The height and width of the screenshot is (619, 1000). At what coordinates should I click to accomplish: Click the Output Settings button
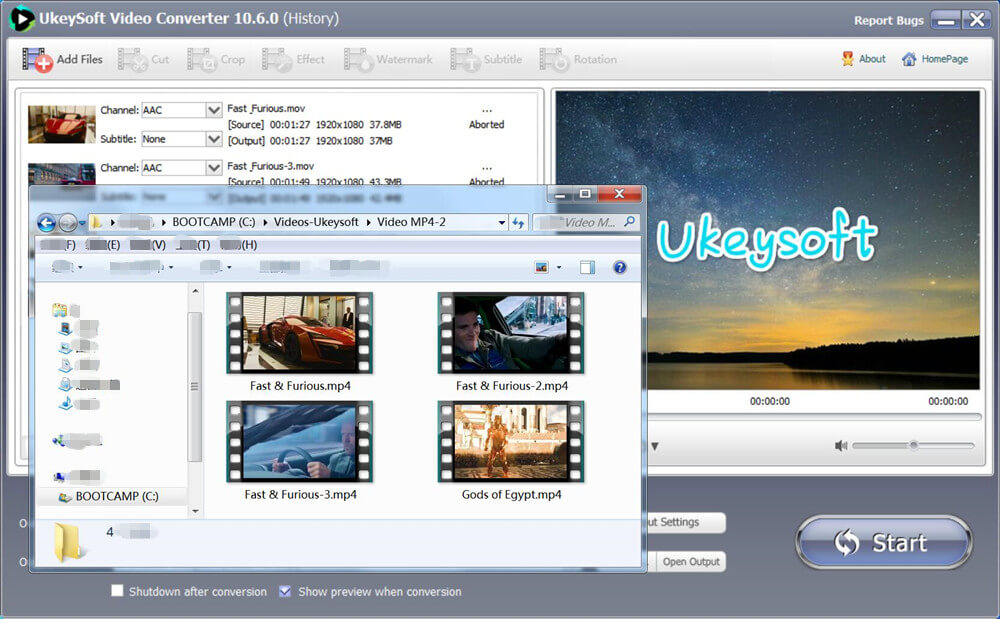686,522
